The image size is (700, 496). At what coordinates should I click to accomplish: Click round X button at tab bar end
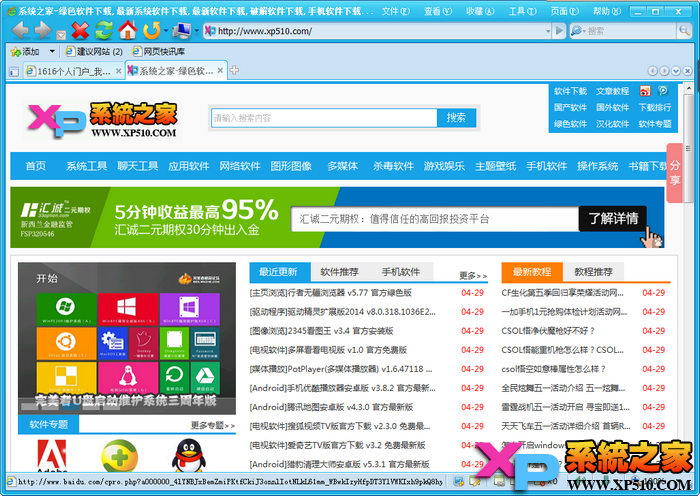tap(688, 71)
